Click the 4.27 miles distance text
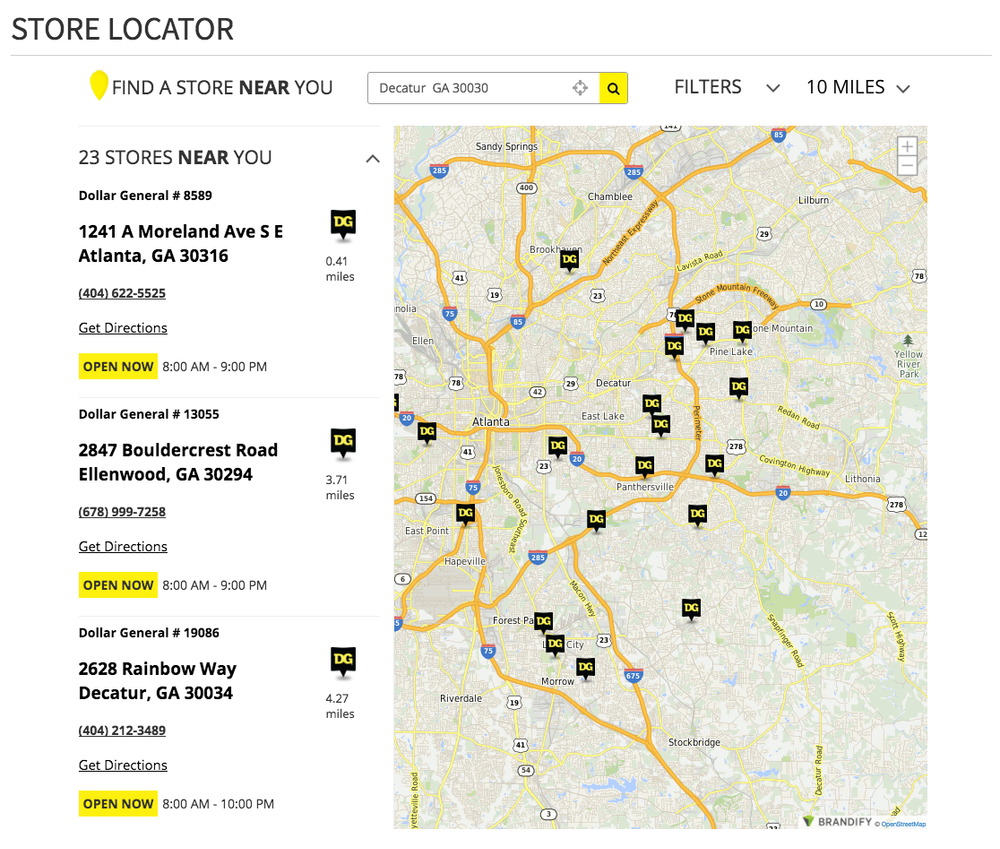1000x849 pixels. coord(340,707)
